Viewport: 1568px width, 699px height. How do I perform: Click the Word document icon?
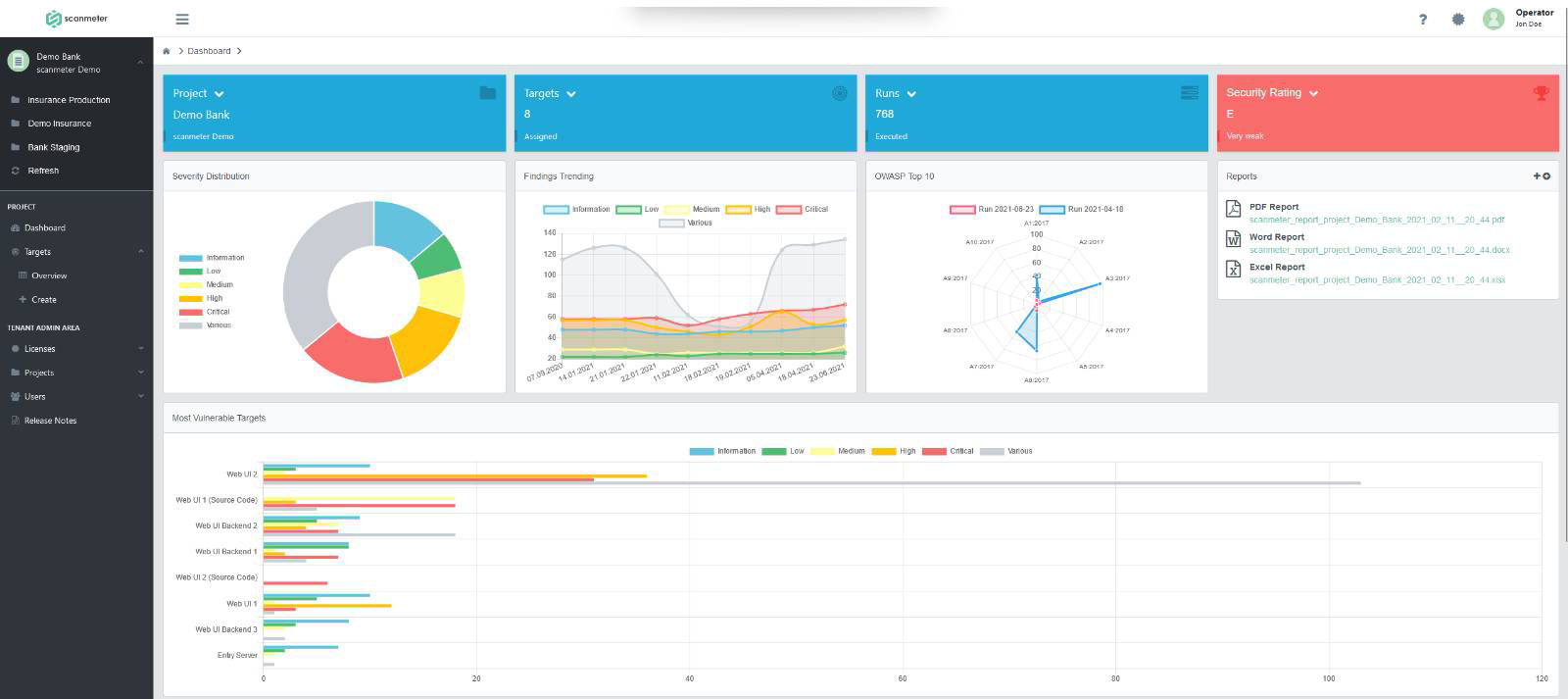(1234, 238)
